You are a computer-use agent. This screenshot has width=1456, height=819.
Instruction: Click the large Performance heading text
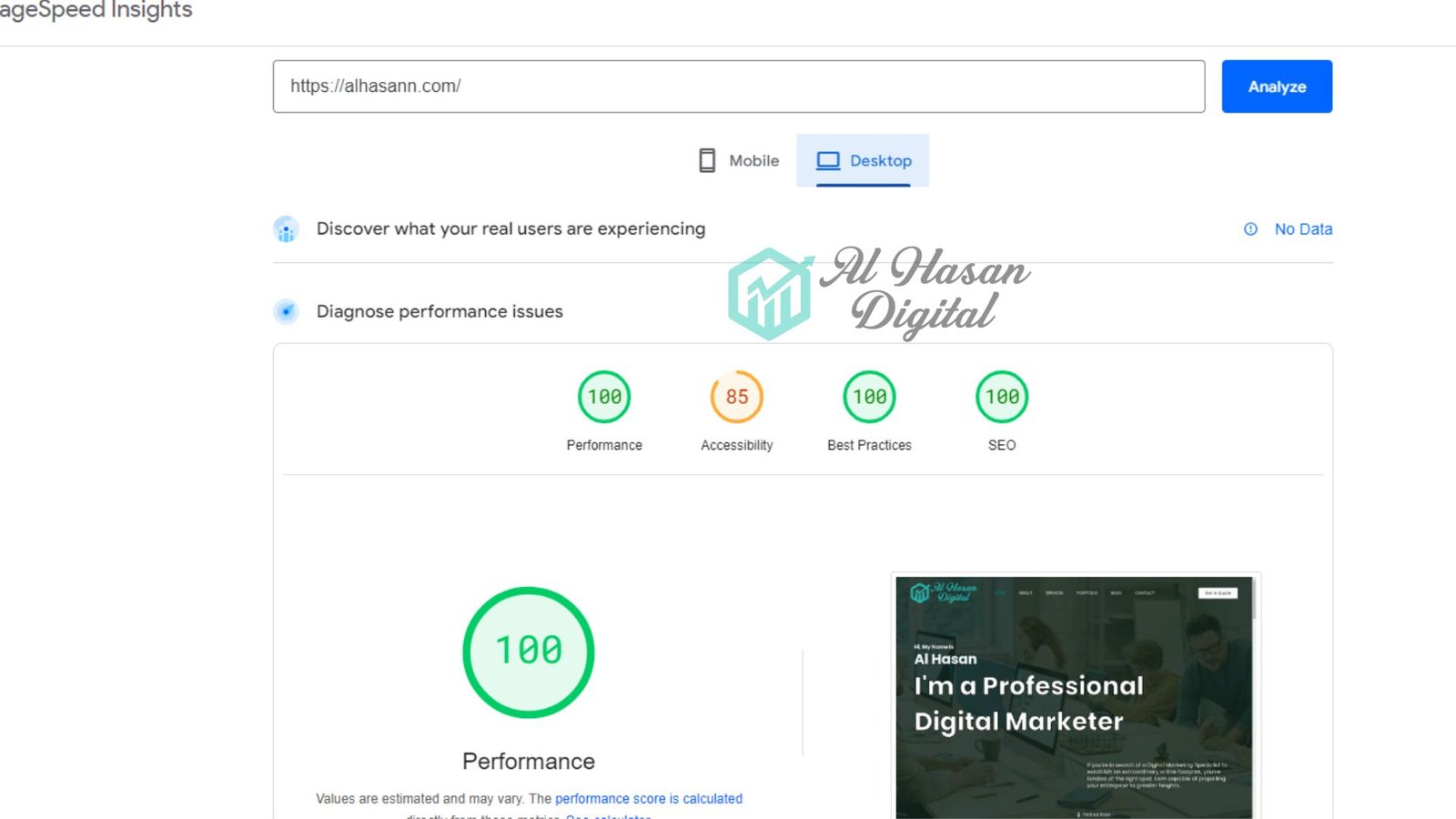pyautogui.click(x=529, y=761)
